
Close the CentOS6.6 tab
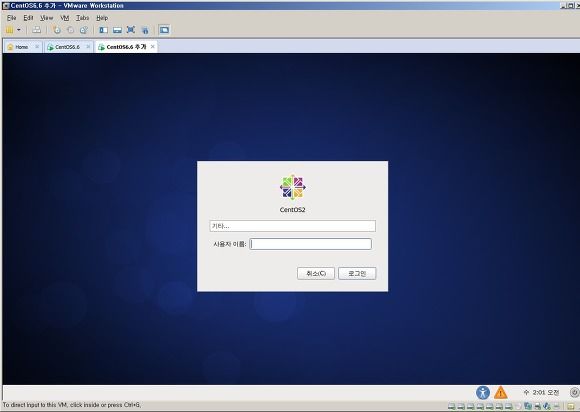pos(88,47)
